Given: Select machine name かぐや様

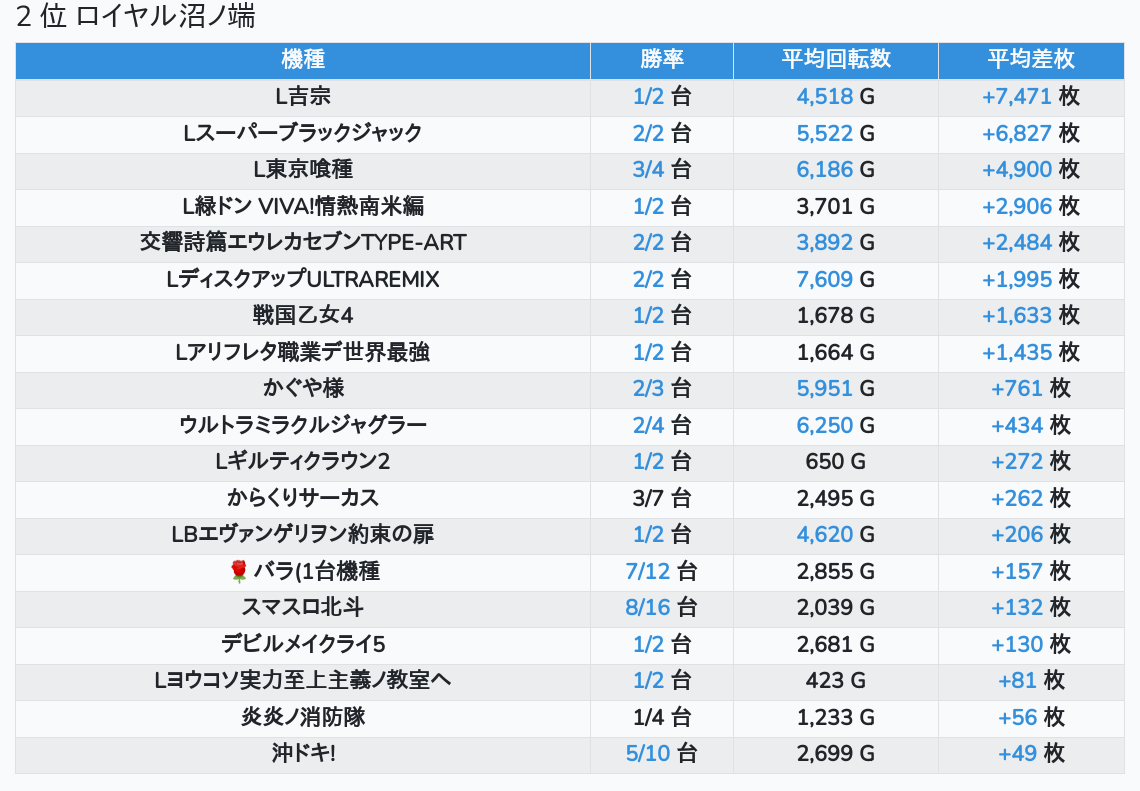Looking at the screenshot, I should tap(302, 388).
